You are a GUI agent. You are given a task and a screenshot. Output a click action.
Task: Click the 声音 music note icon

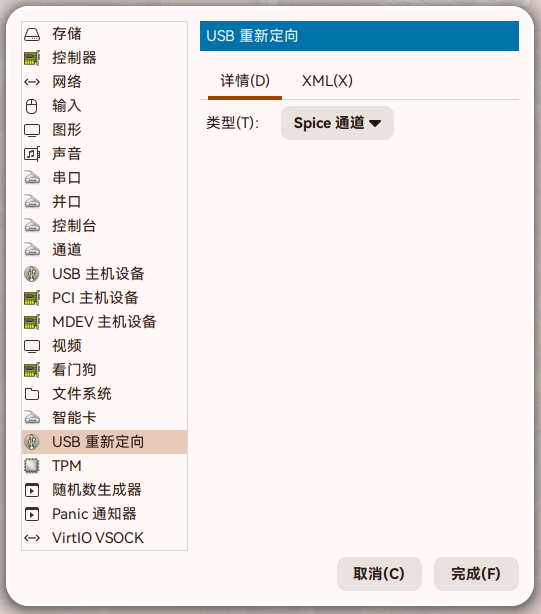[32, 154]
